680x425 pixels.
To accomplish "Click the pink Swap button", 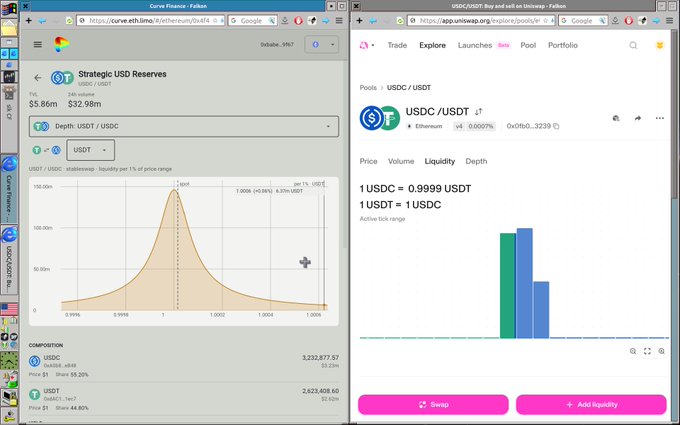I will (433, 405).
